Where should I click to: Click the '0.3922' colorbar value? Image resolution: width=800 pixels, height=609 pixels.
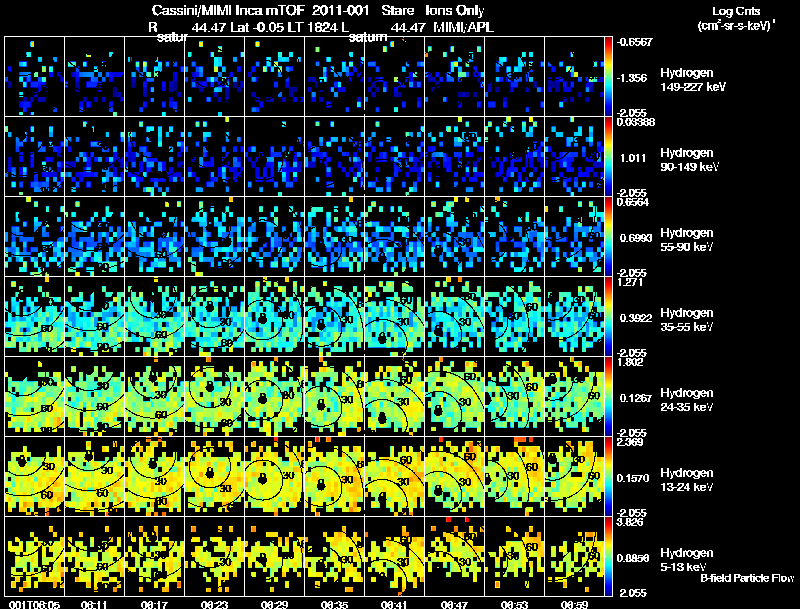(636, 318)
